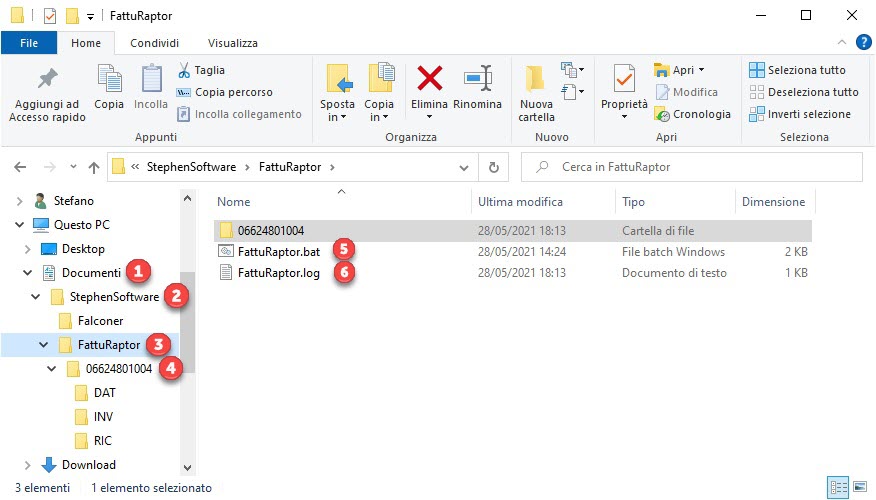Open New item dropdown in Nuovo group
The image size is (876, 500).
tap(573, 70)
